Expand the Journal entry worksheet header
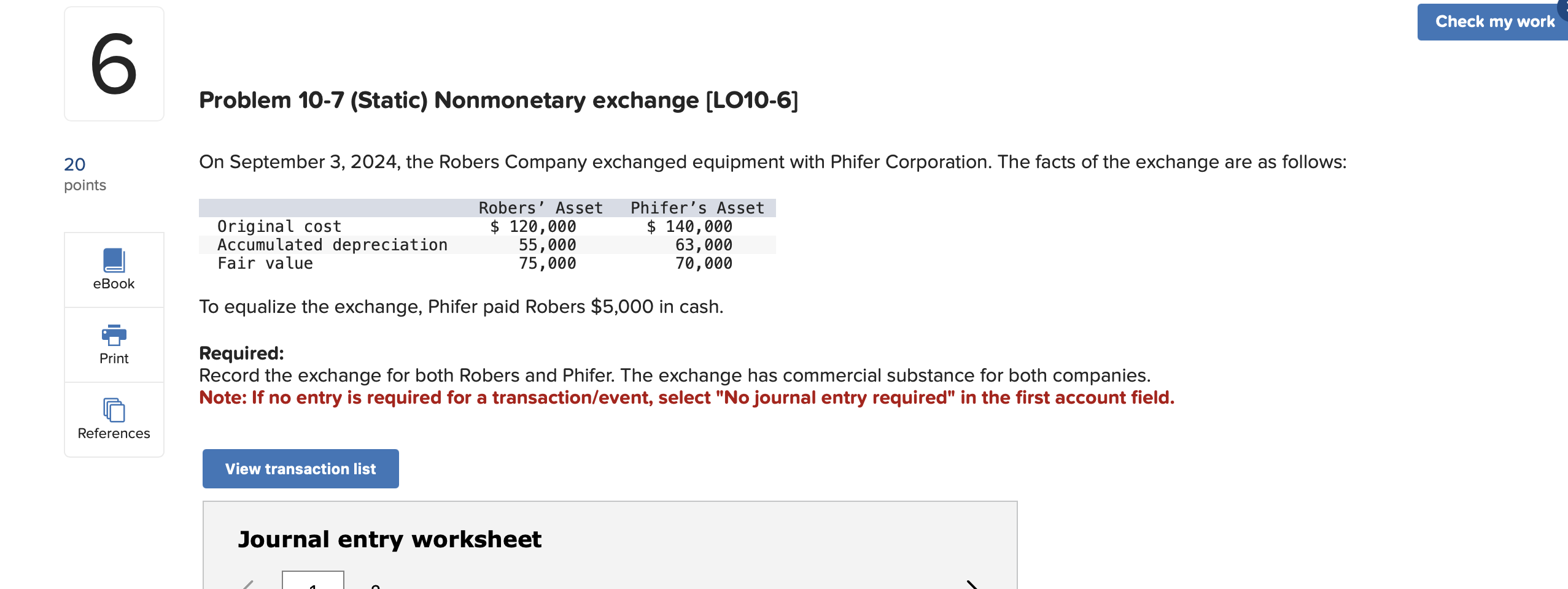This screenshot has width=1568, height=589. pyautogui.click(x=390, y=539)
